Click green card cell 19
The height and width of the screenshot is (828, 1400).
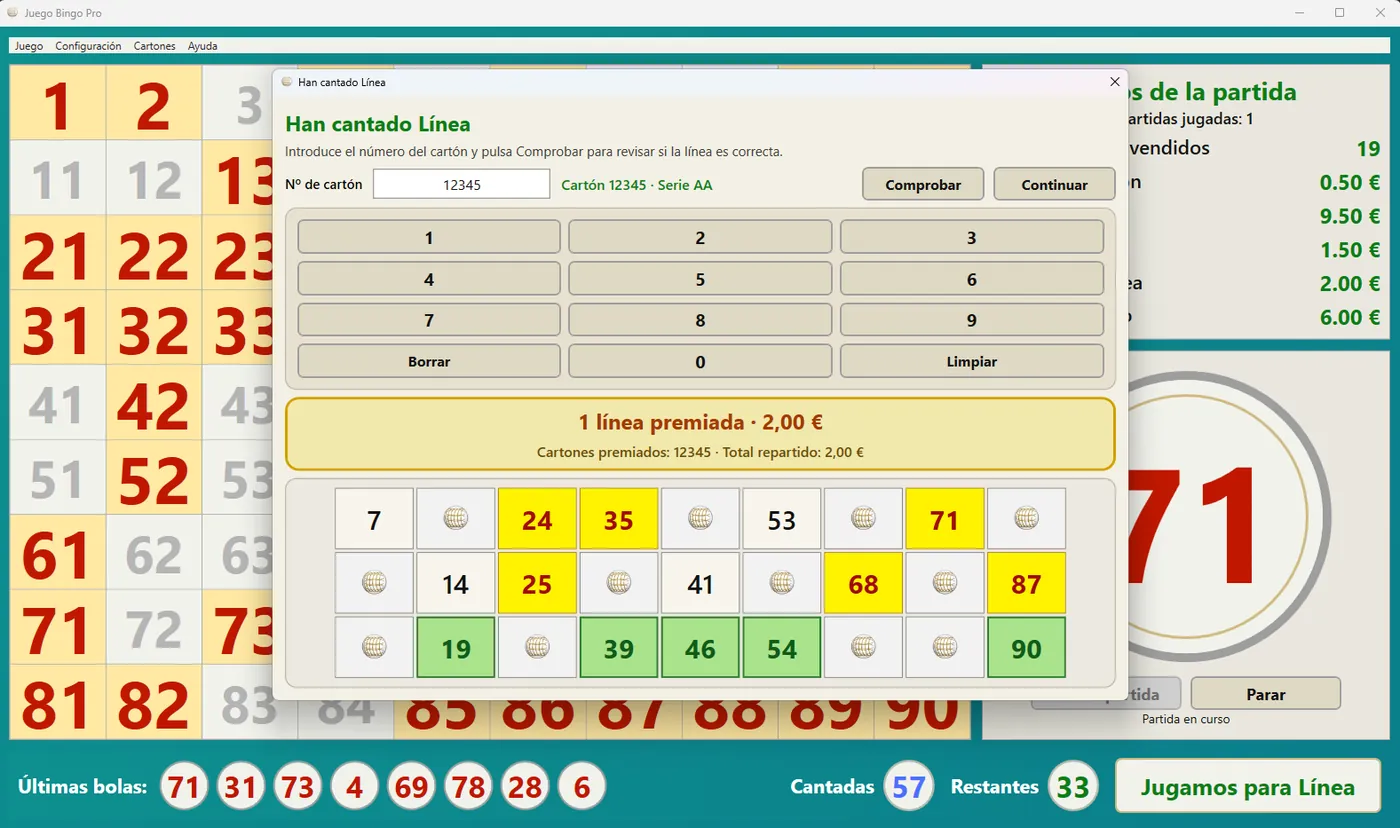click(x=456, y=647)
